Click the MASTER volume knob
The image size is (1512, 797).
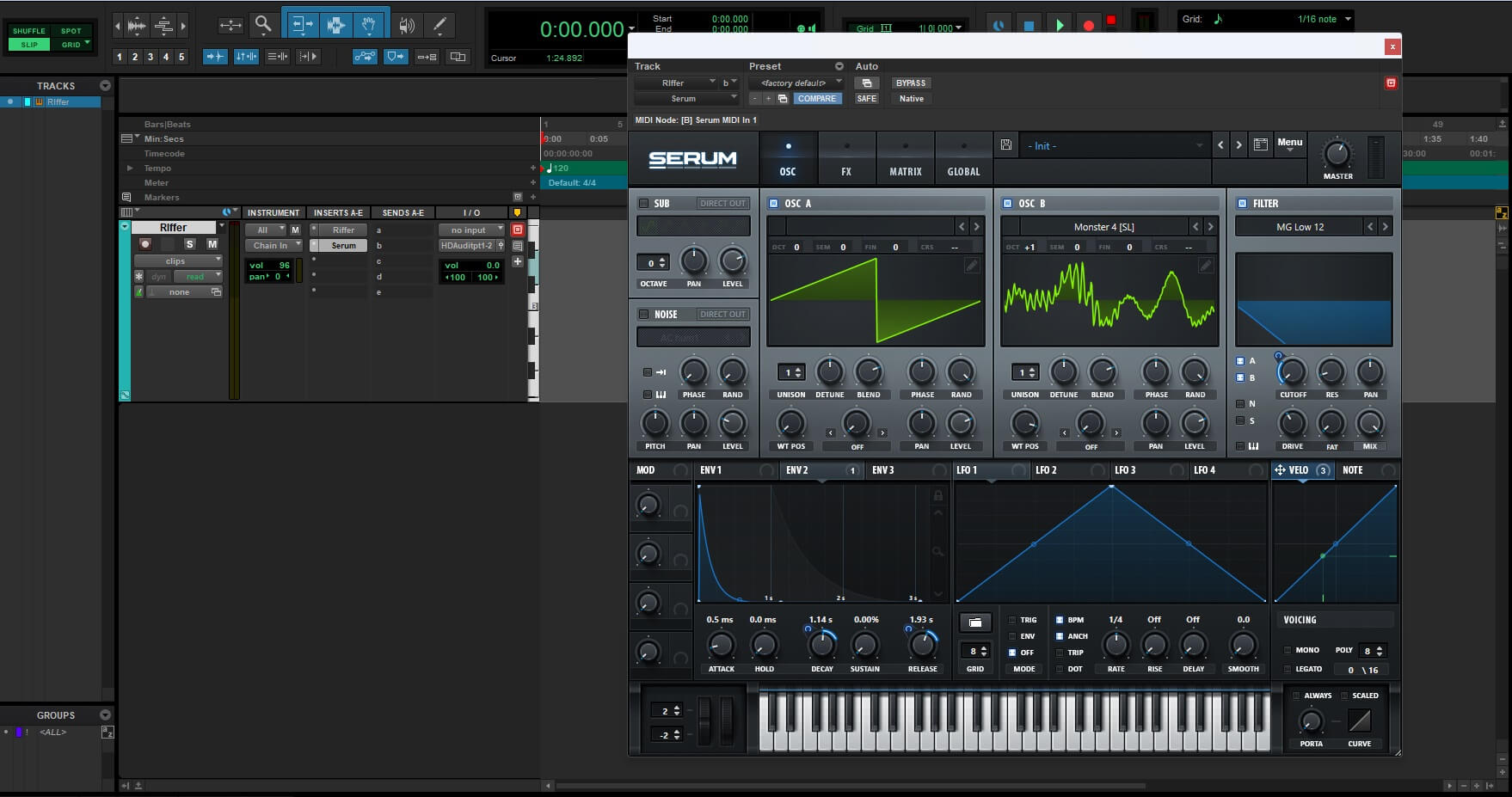pyautogui.click(x=1337, y=154)
